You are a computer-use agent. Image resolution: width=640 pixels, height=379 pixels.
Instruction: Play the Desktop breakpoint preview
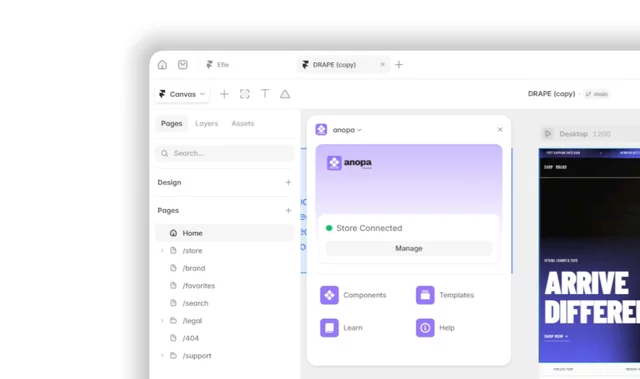click(x=548, y=133)
